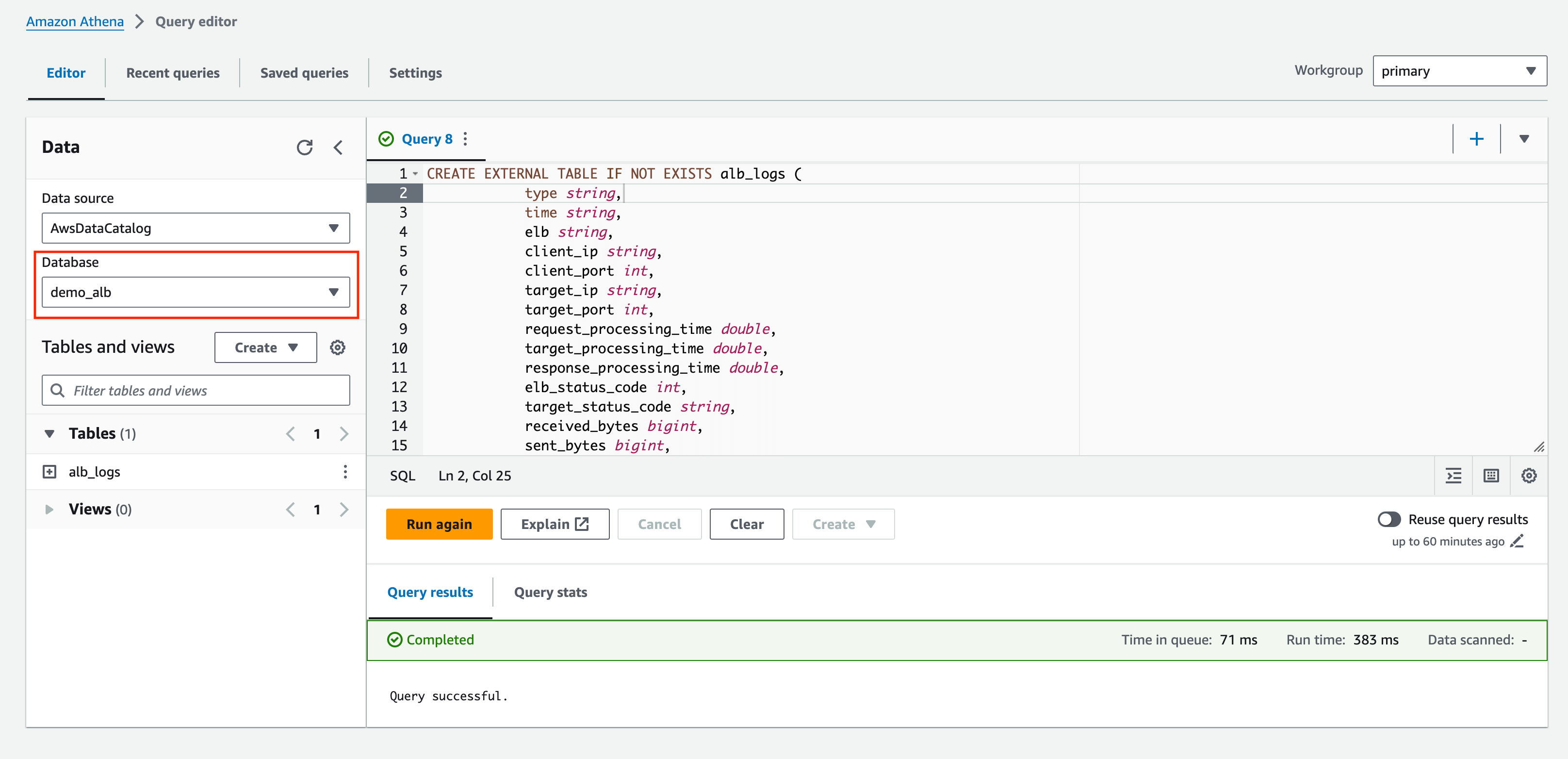Click the Clear button
Image resolution: width=1568 pixels, height=759 pixels.
coord(746,524)
